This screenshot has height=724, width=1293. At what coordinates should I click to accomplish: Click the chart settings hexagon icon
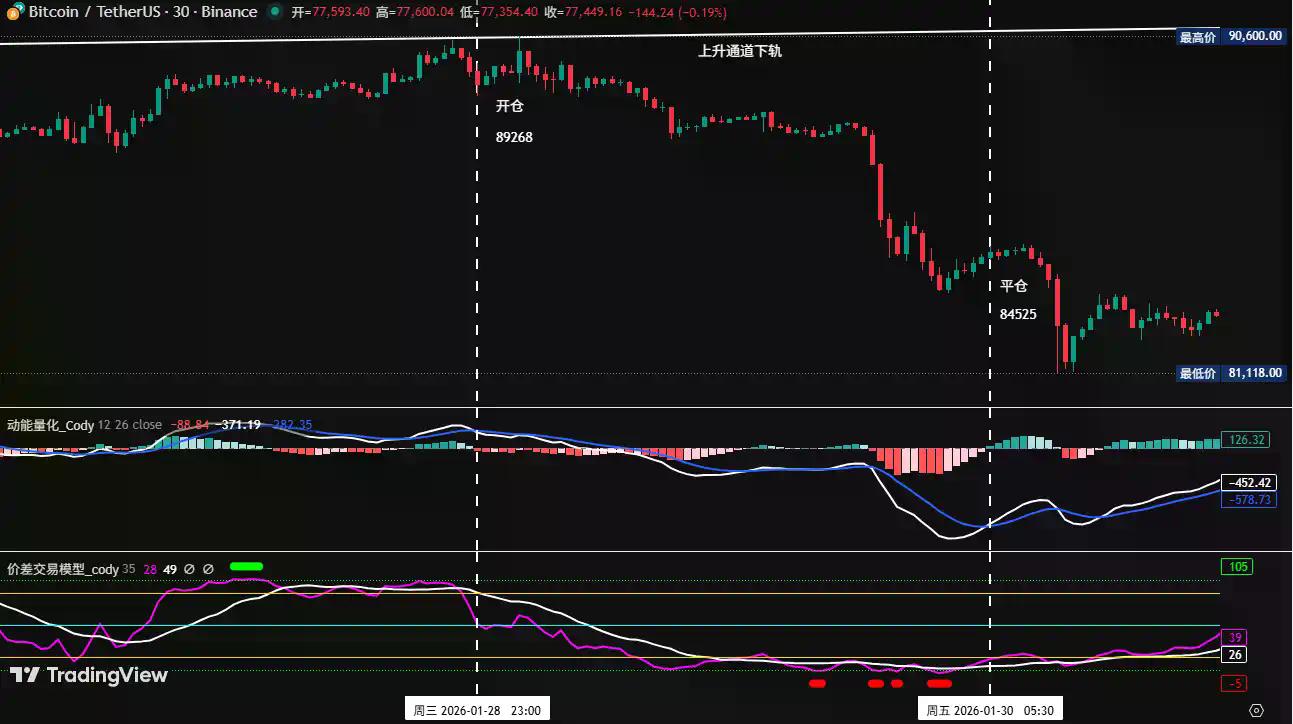(1257, 710)
